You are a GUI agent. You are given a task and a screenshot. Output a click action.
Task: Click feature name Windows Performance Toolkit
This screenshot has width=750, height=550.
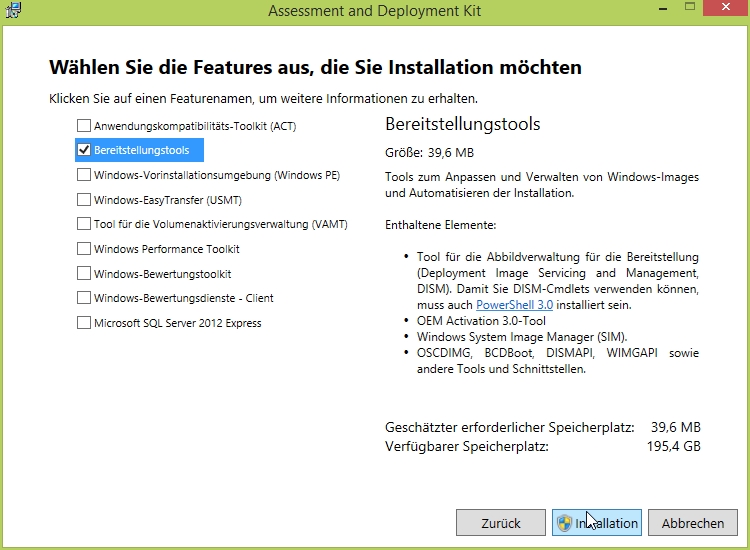coord(166,249)
